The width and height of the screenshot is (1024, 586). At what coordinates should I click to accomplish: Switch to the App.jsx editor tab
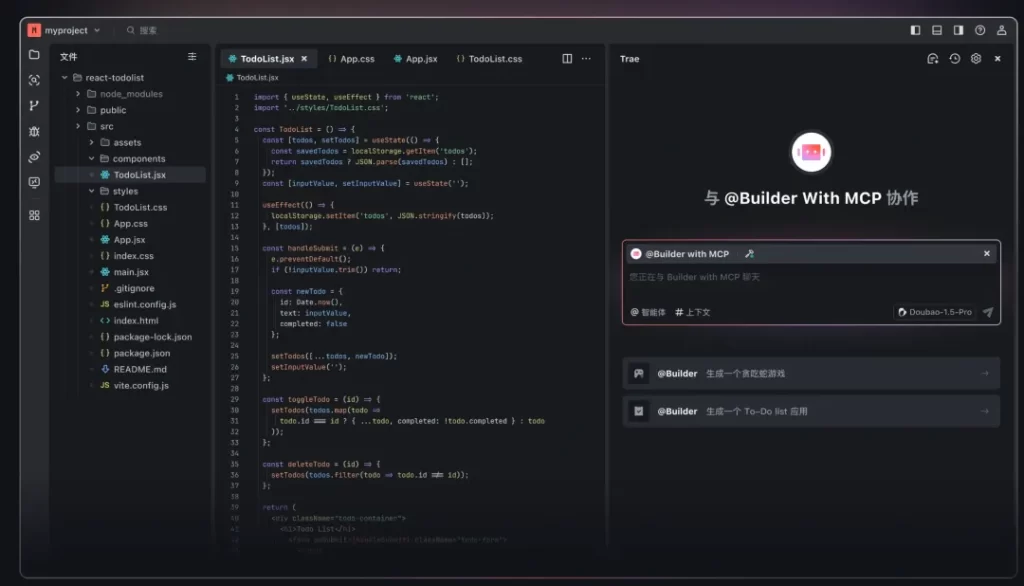[x=415, y=58]
